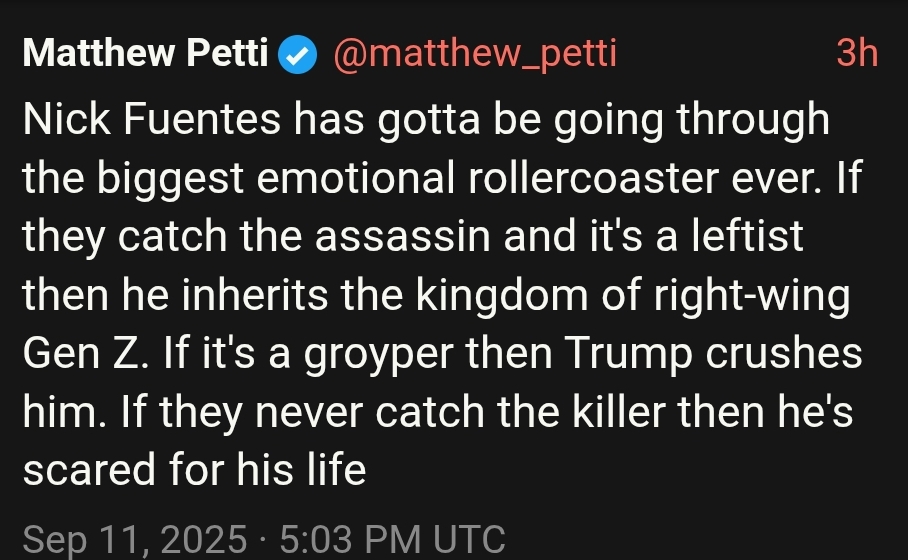Click the word 'rollercoaster' in post text
Image resolution: width=908 pixels, height=560 pixels.
pos(594,178)
